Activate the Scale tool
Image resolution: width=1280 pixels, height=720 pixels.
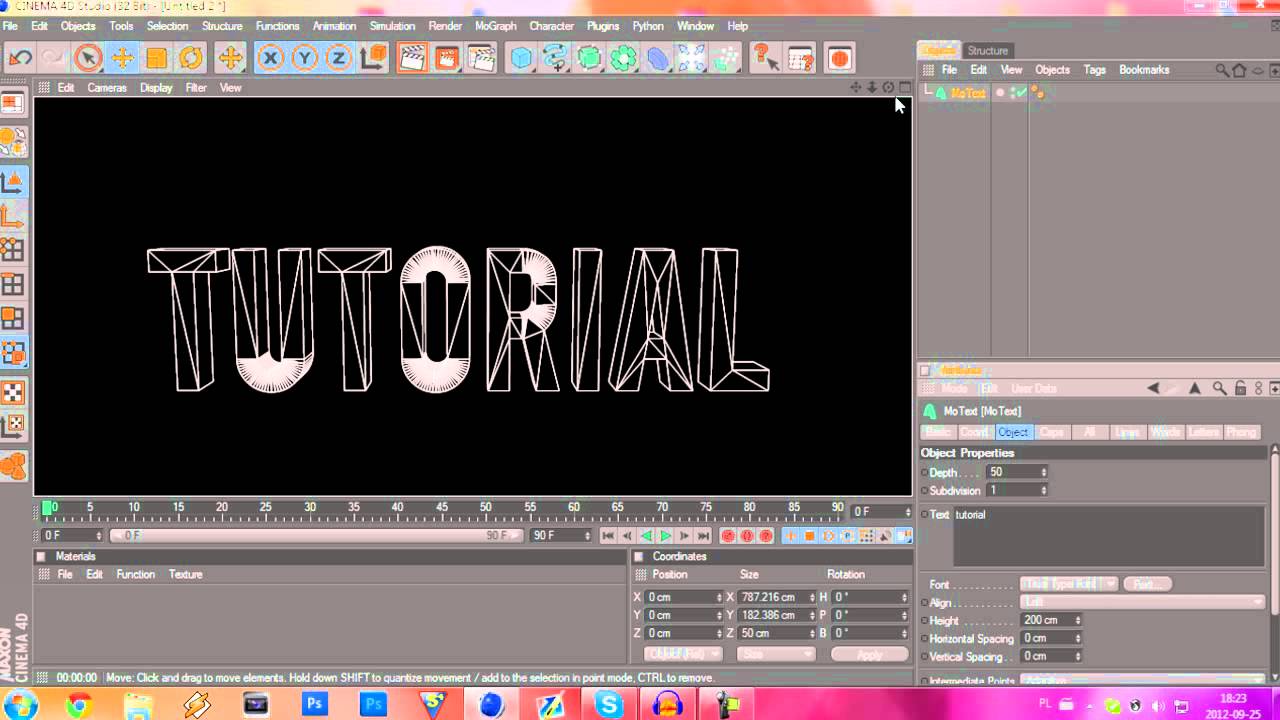coord(156,58)
